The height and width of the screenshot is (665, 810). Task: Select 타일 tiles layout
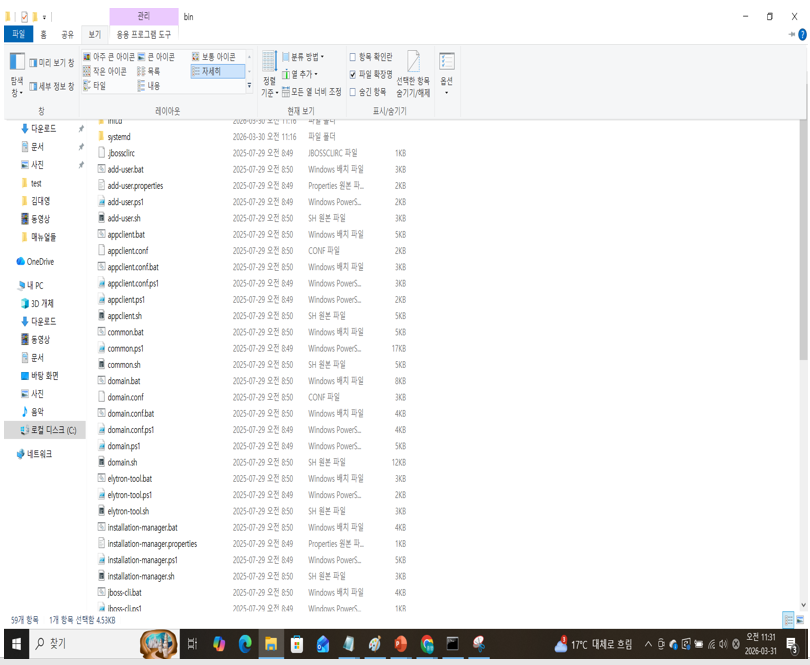tap(95, 85)
